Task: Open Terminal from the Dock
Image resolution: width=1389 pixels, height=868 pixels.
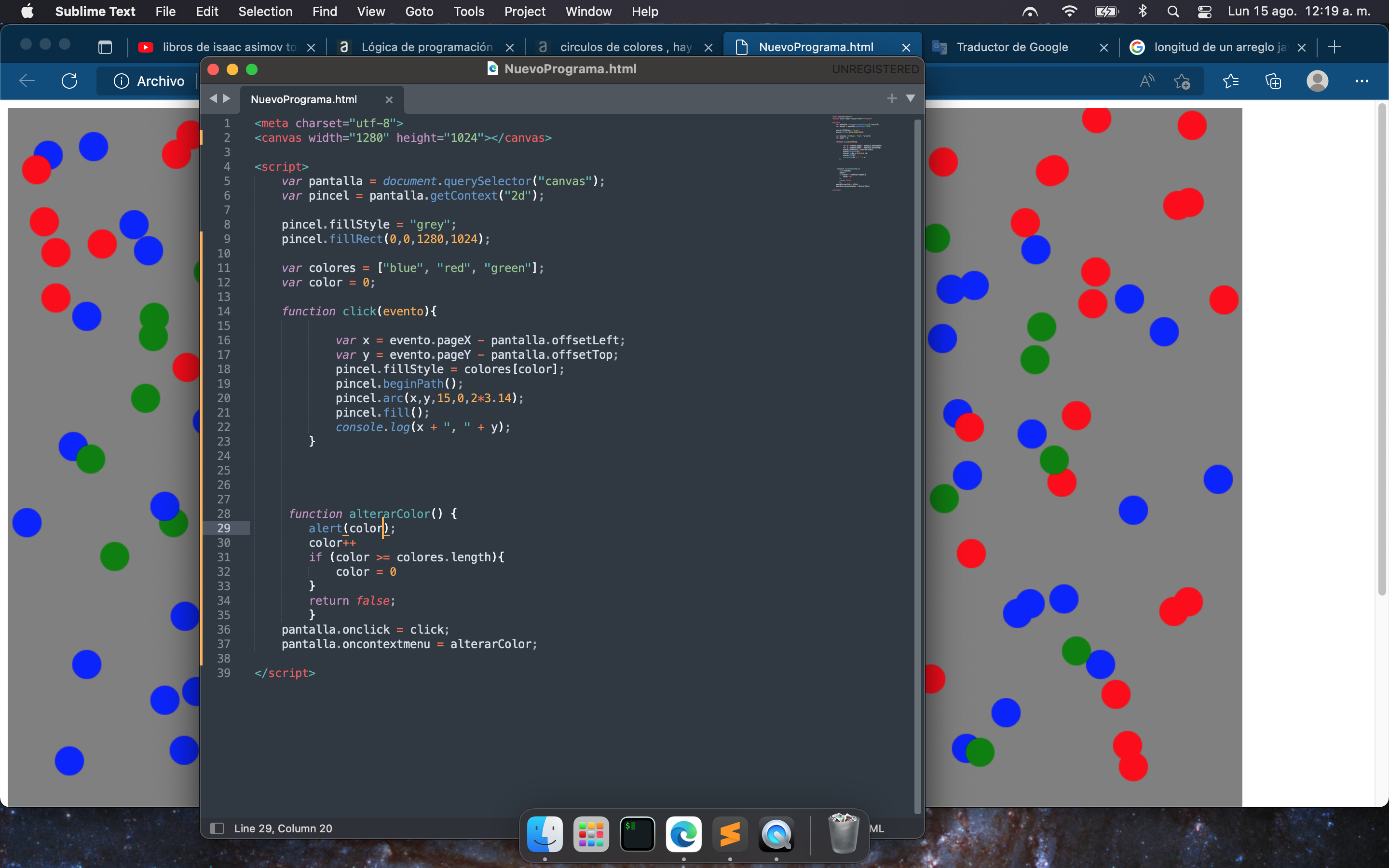Action: [x=637, y=834]
